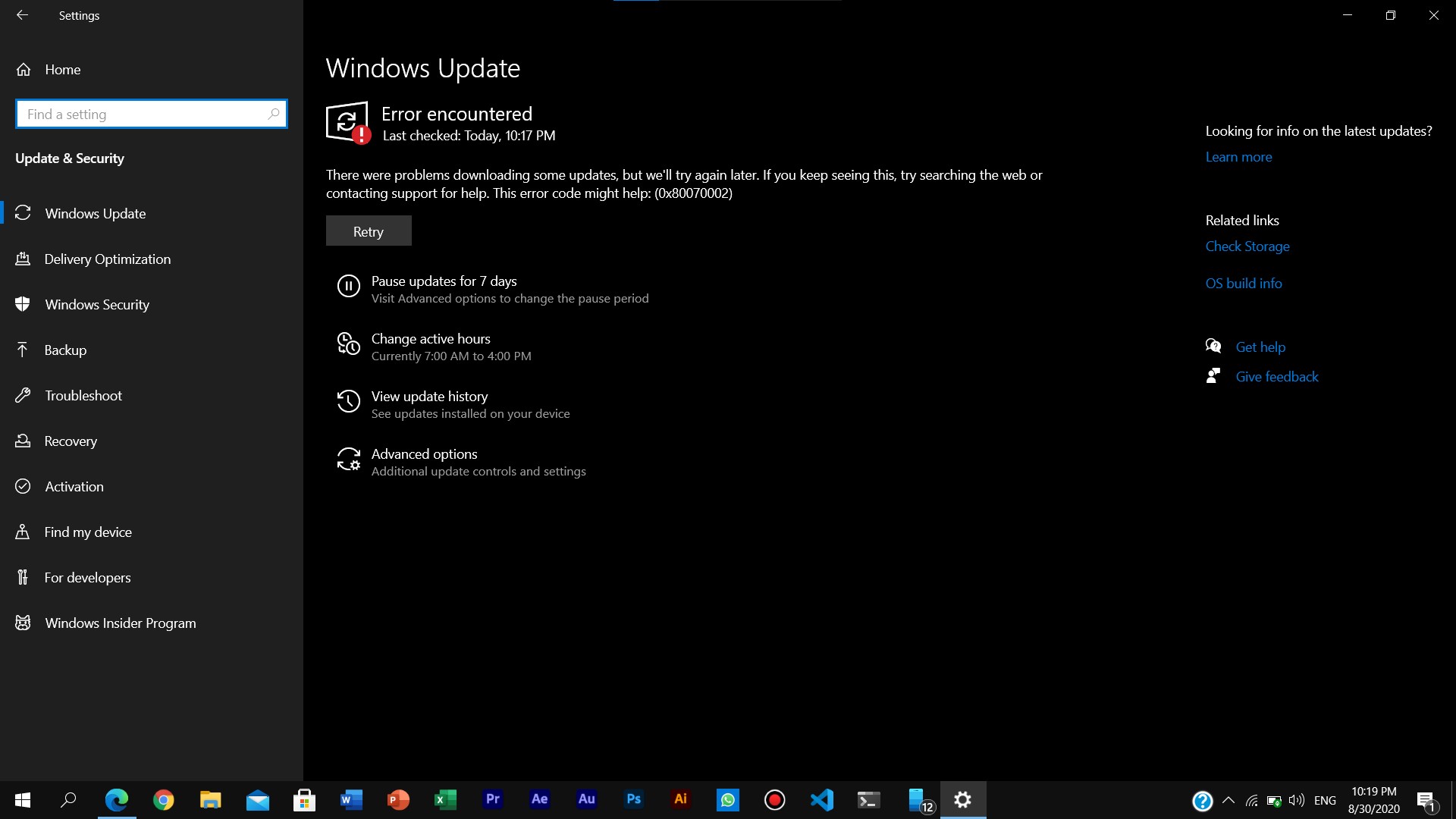Viewport: 1456px width, 819px height.
Task: Open Windows Security page
Action: click(152, 304)
